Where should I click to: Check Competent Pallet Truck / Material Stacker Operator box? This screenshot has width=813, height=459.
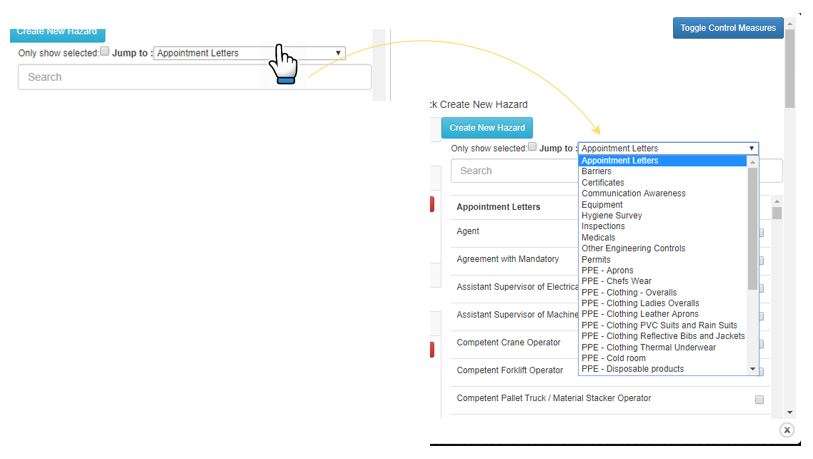click(759, 399)
